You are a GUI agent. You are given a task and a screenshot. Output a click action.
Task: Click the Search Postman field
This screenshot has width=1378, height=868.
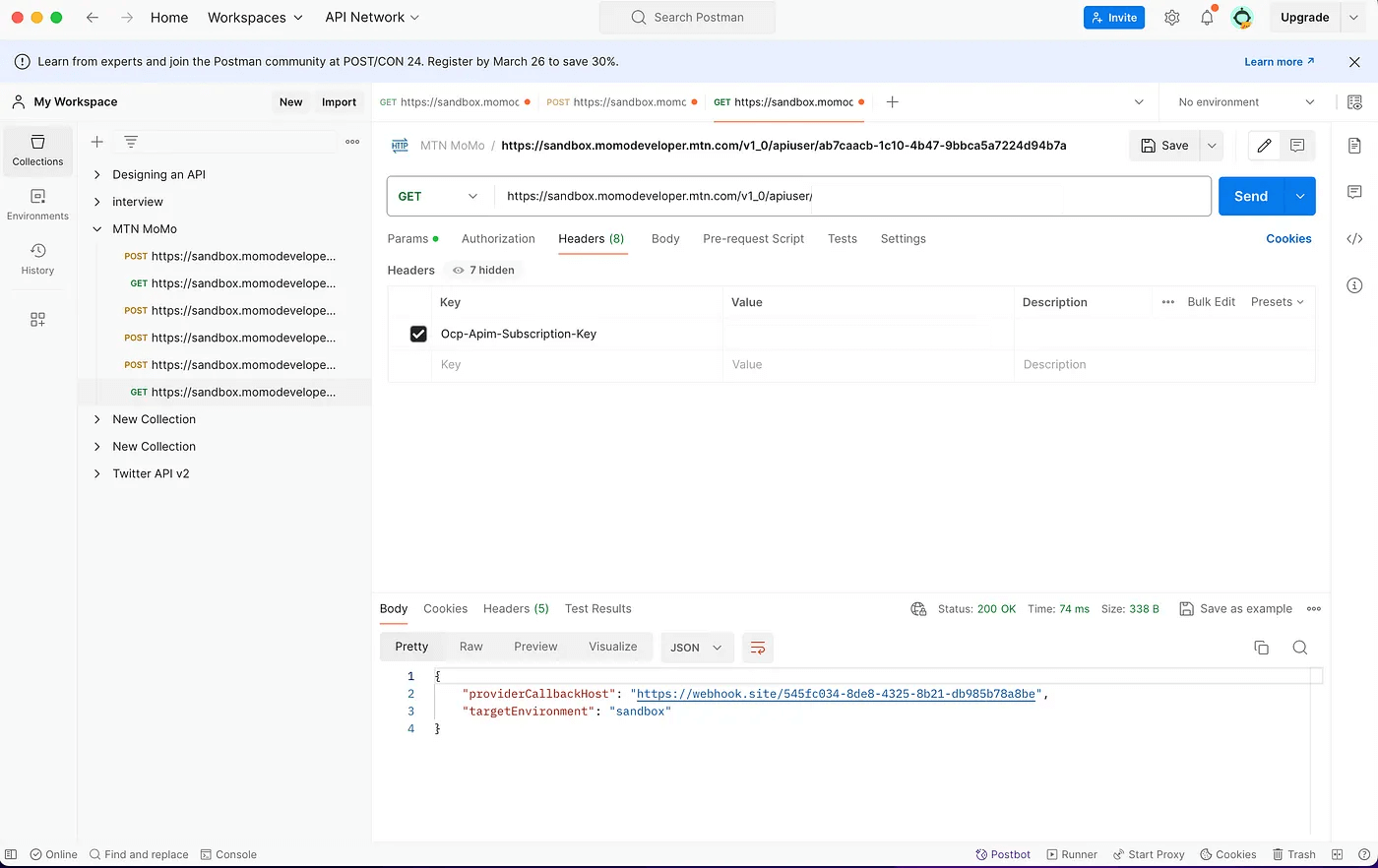click(x=687, y=18)
